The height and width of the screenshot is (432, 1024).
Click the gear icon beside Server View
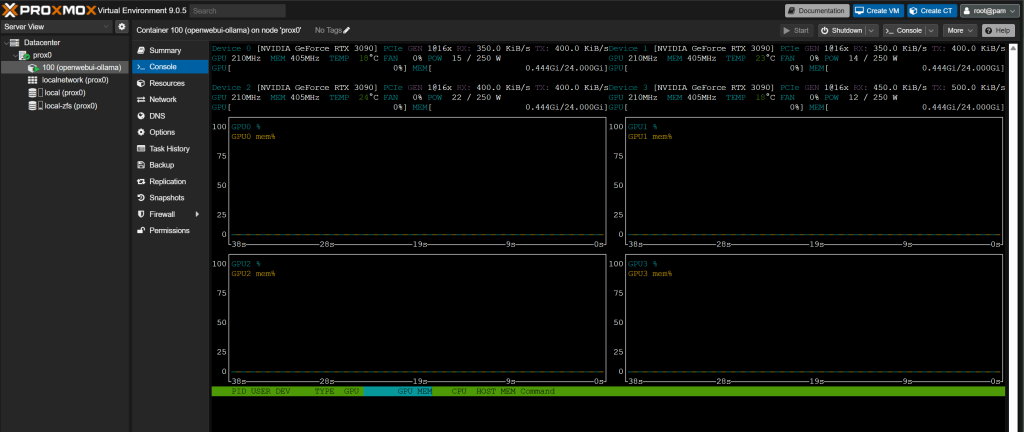click(122, 27)
